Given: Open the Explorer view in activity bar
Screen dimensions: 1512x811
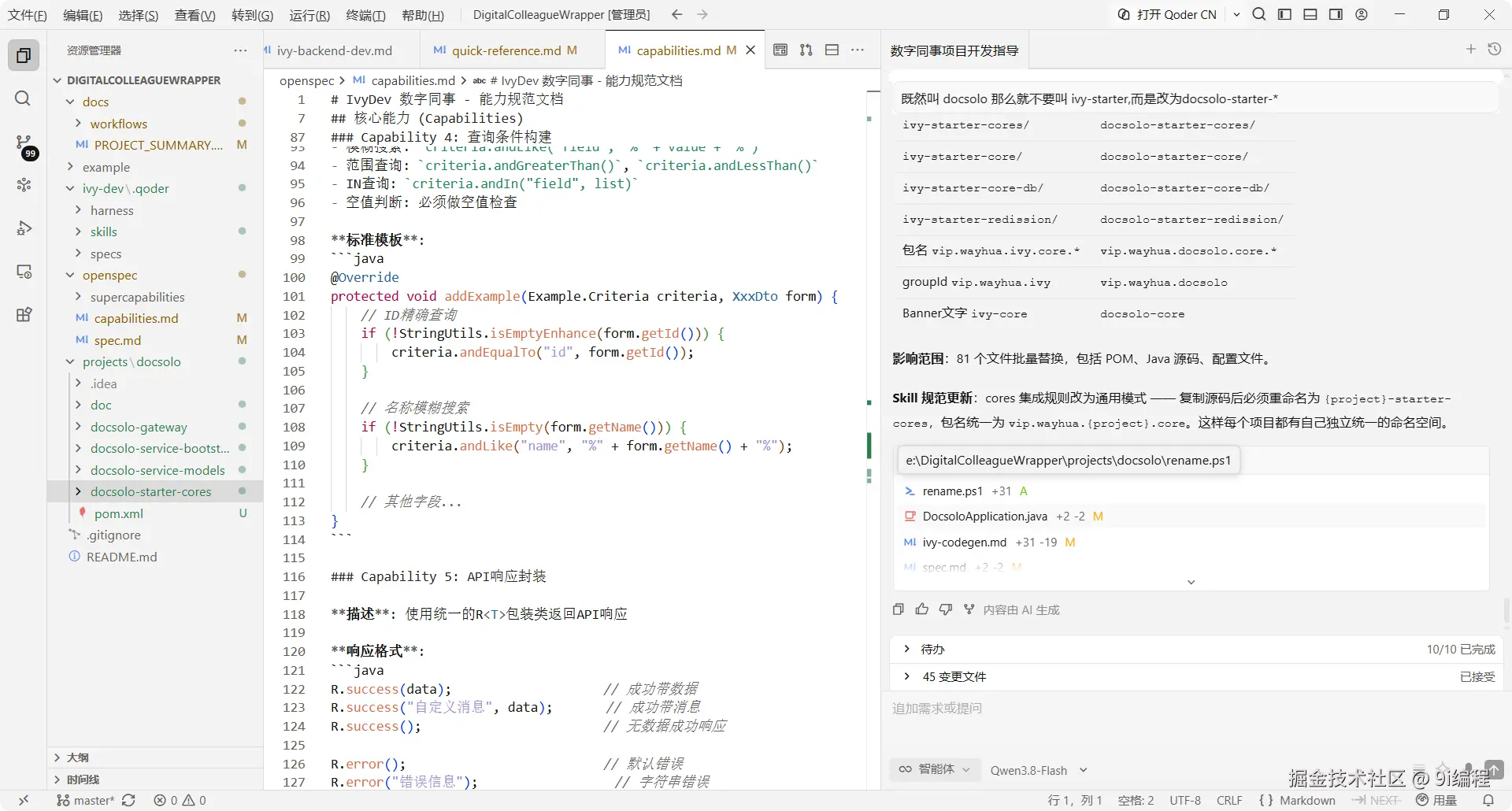Looking at the screenshot, I should pos(24,55).
